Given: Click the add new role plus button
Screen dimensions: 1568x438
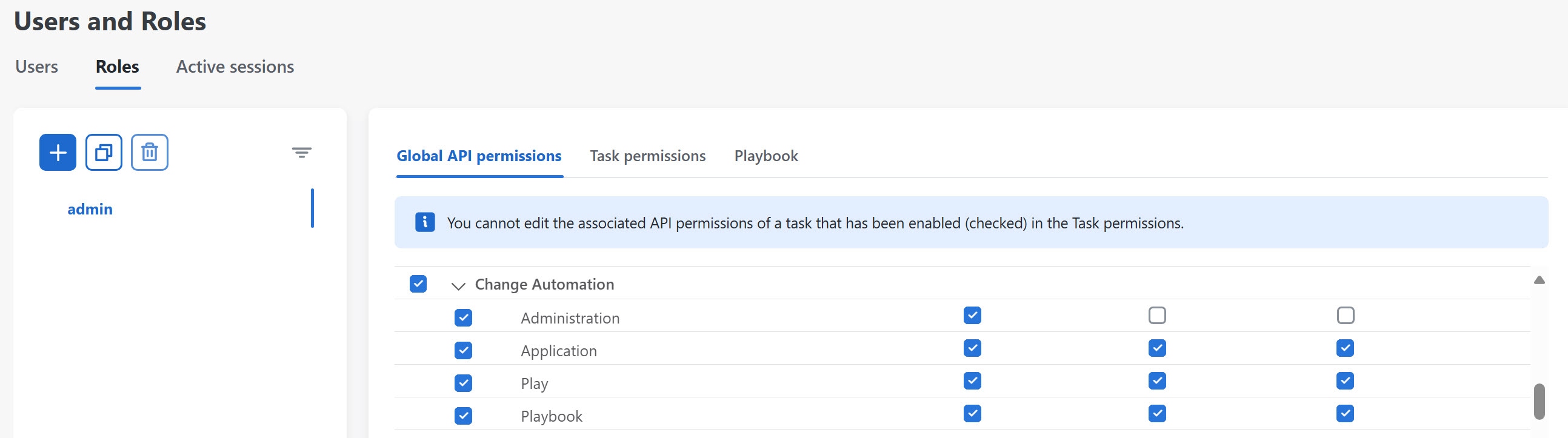Looking at the screenshot, I should [58, 152].
